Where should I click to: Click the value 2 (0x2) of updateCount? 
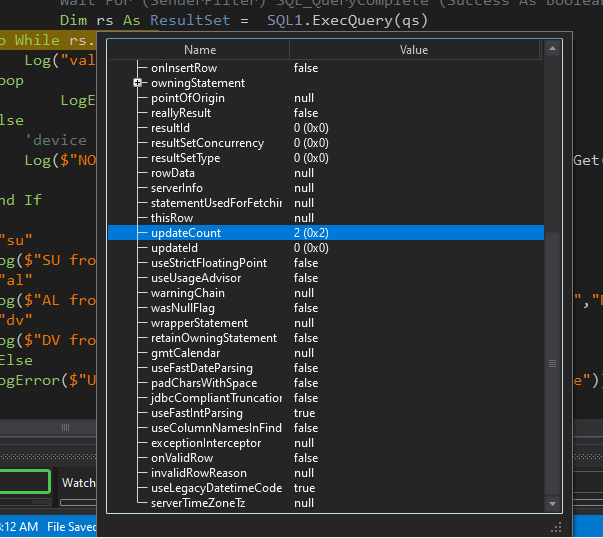tap(311, 233)
